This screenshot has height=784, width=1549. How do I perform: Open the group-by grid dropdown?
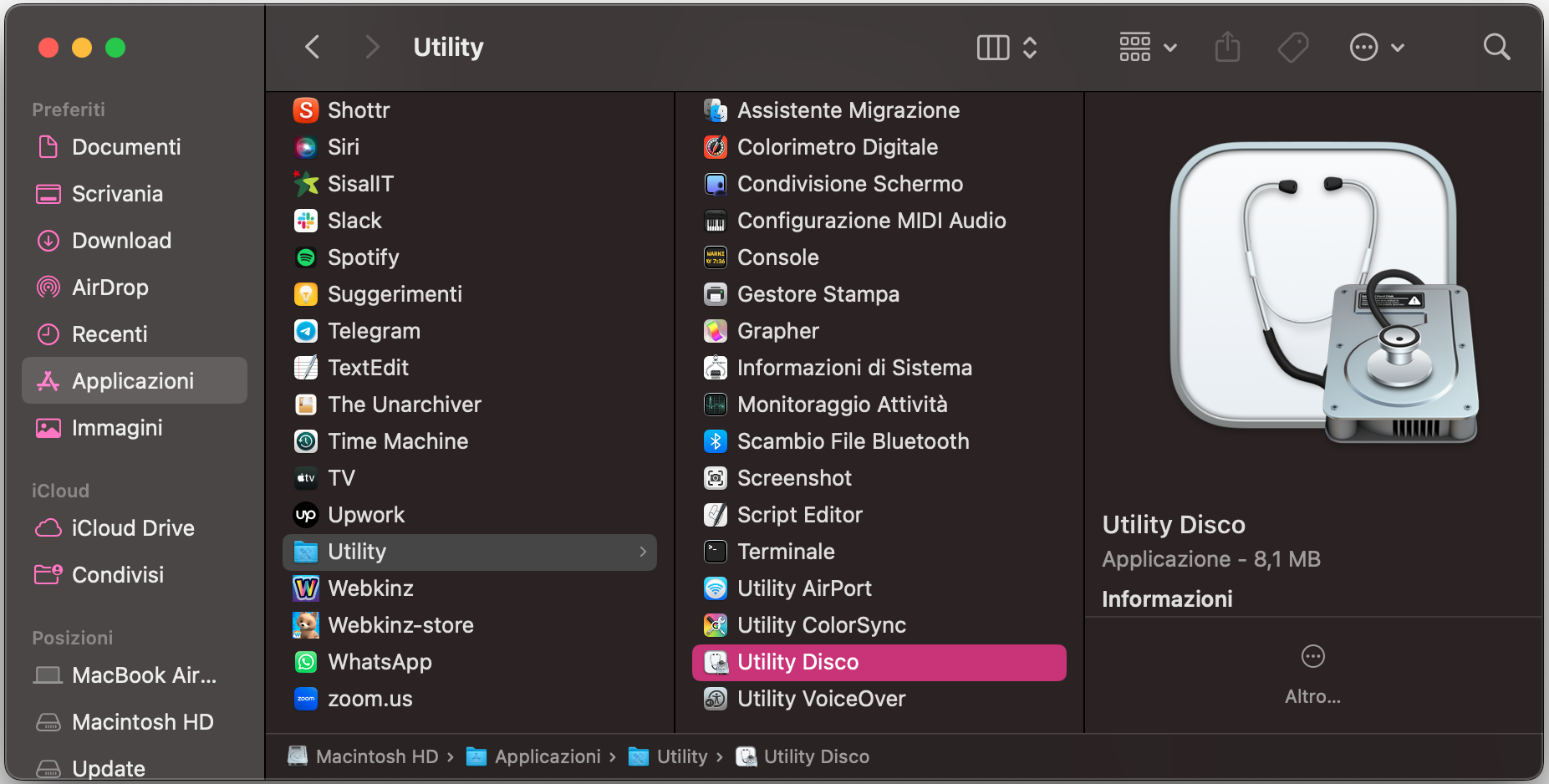click(1148, 48)
